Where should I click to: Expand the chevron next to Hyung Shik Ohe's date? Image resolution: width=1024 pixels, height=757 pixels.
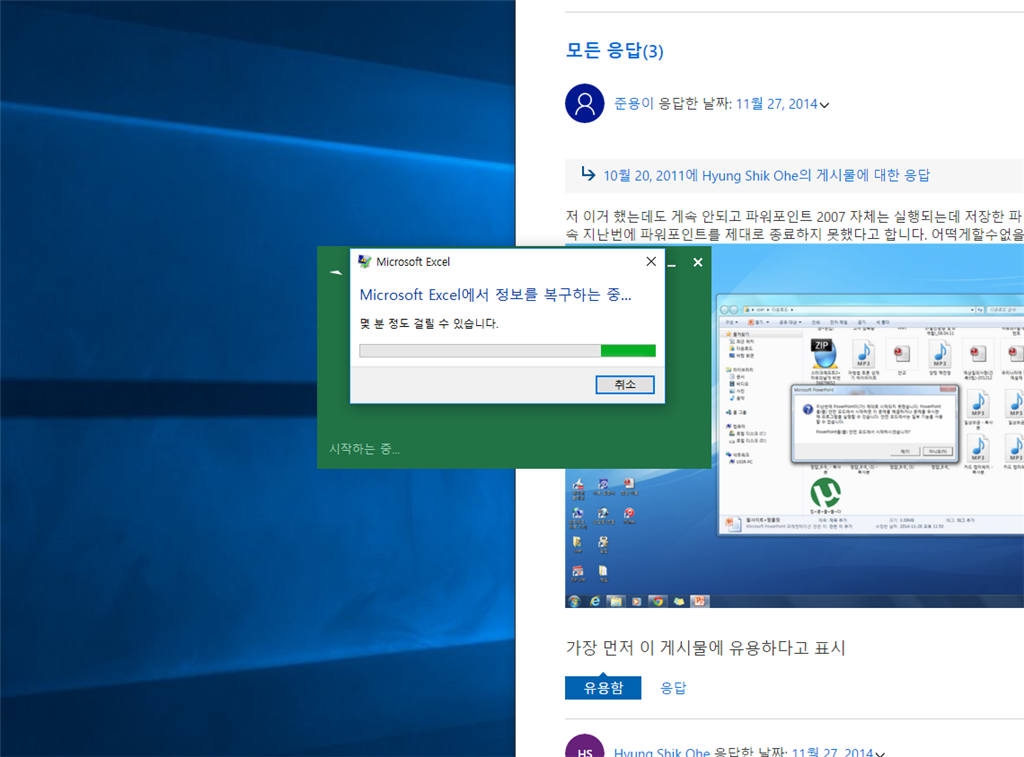[880, 753]
